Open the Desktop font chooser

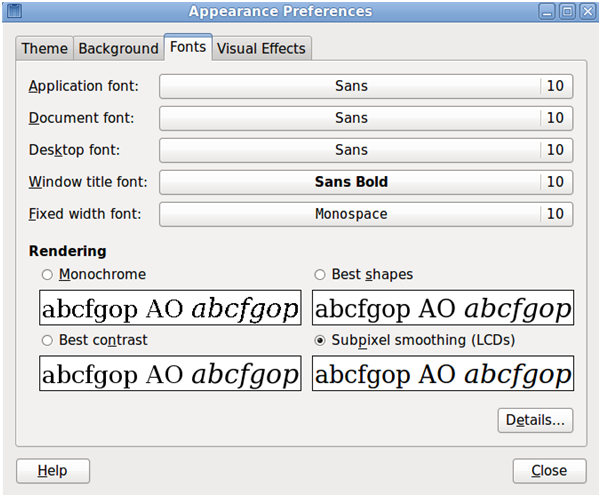[x=366, y=150]
